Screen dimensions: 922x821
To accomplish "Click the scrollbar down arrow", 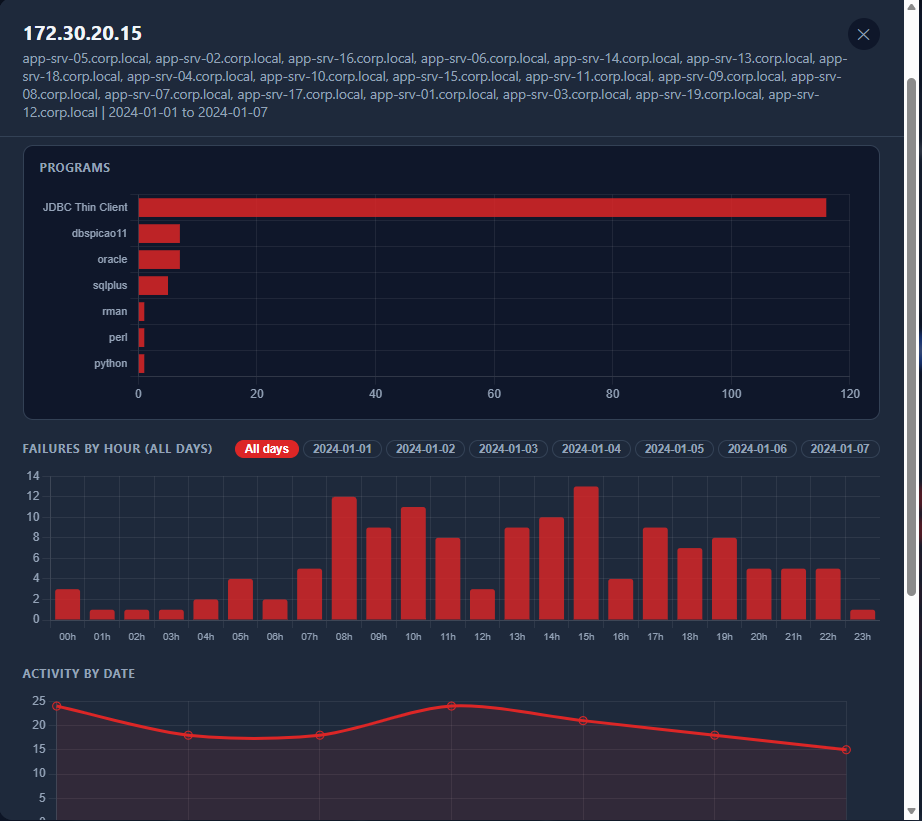I will coord(911,812).
